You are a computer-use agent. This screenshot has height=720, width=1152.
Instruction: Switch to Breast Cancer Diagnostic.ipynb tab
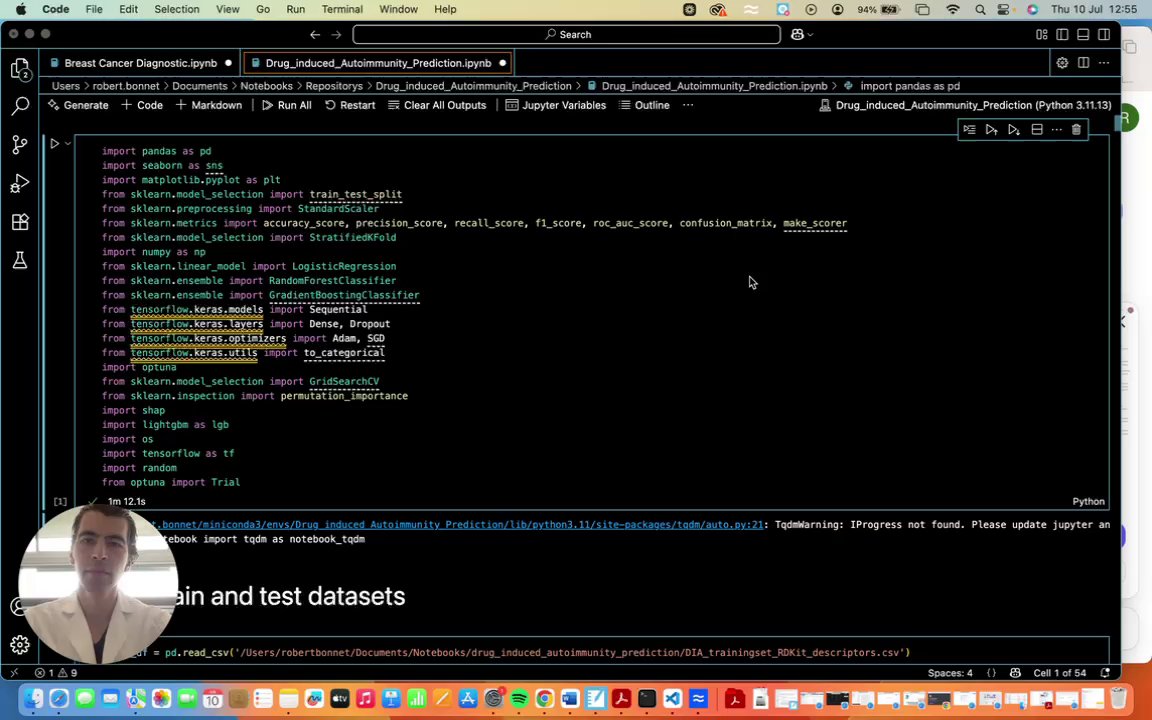(140, 63)
